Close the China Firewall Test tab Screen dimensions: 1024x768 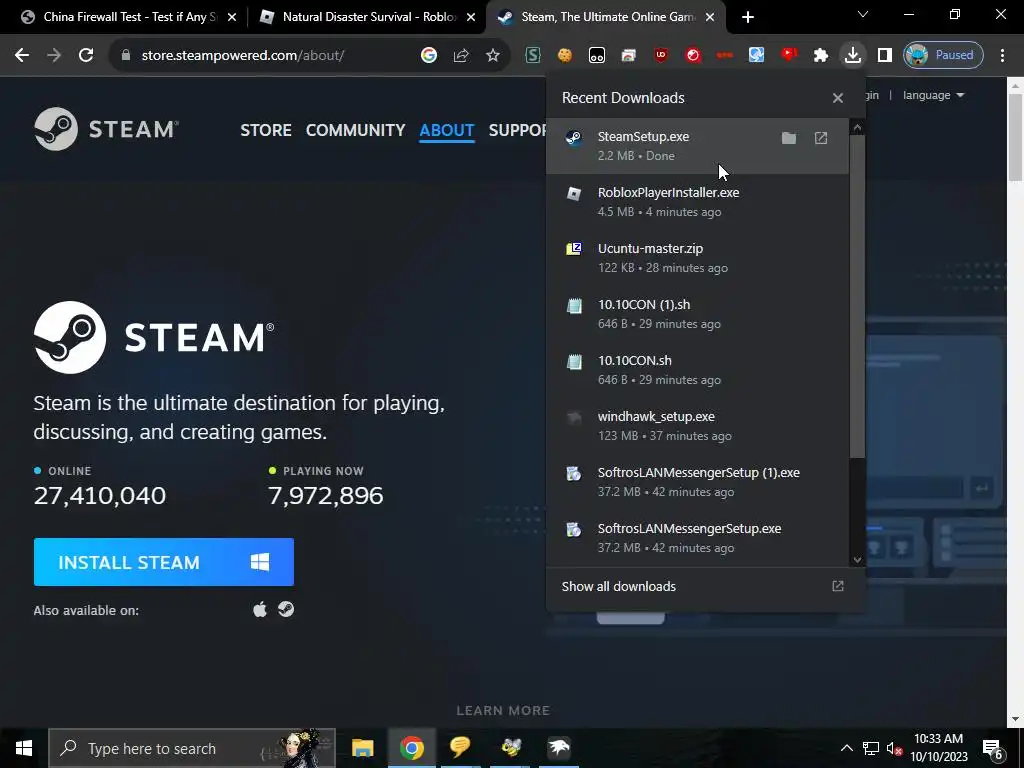click(232, 17)
